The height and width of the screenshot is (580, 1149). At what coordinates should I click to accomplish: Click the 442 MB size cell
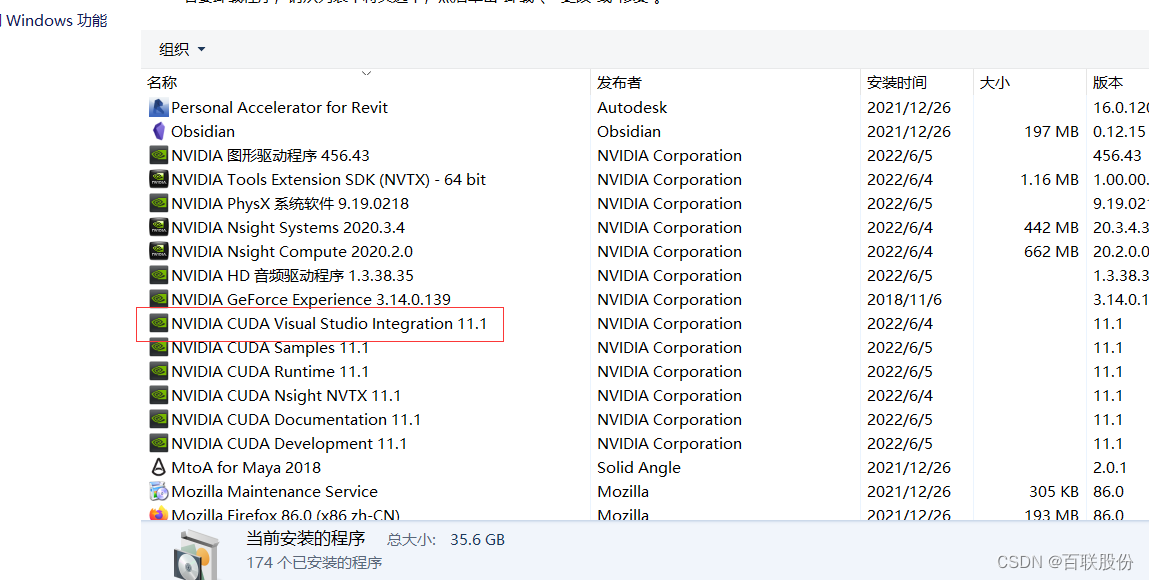1051,228
